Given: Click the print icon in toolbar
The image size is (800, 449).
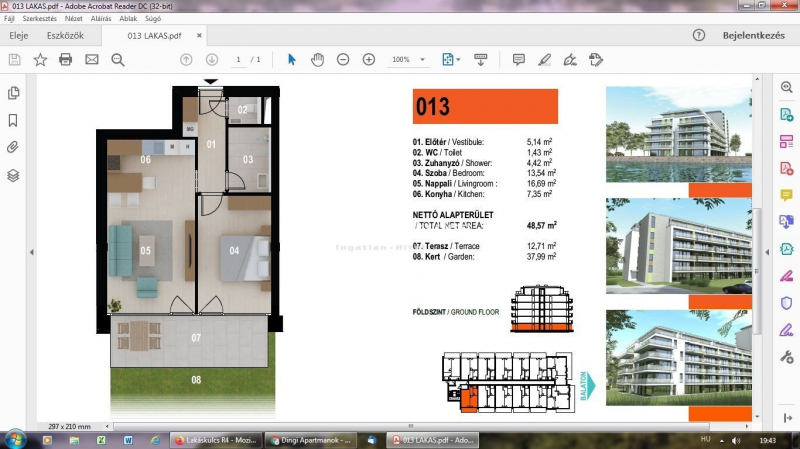Looking at the screenshot, I should coord(66,60).
